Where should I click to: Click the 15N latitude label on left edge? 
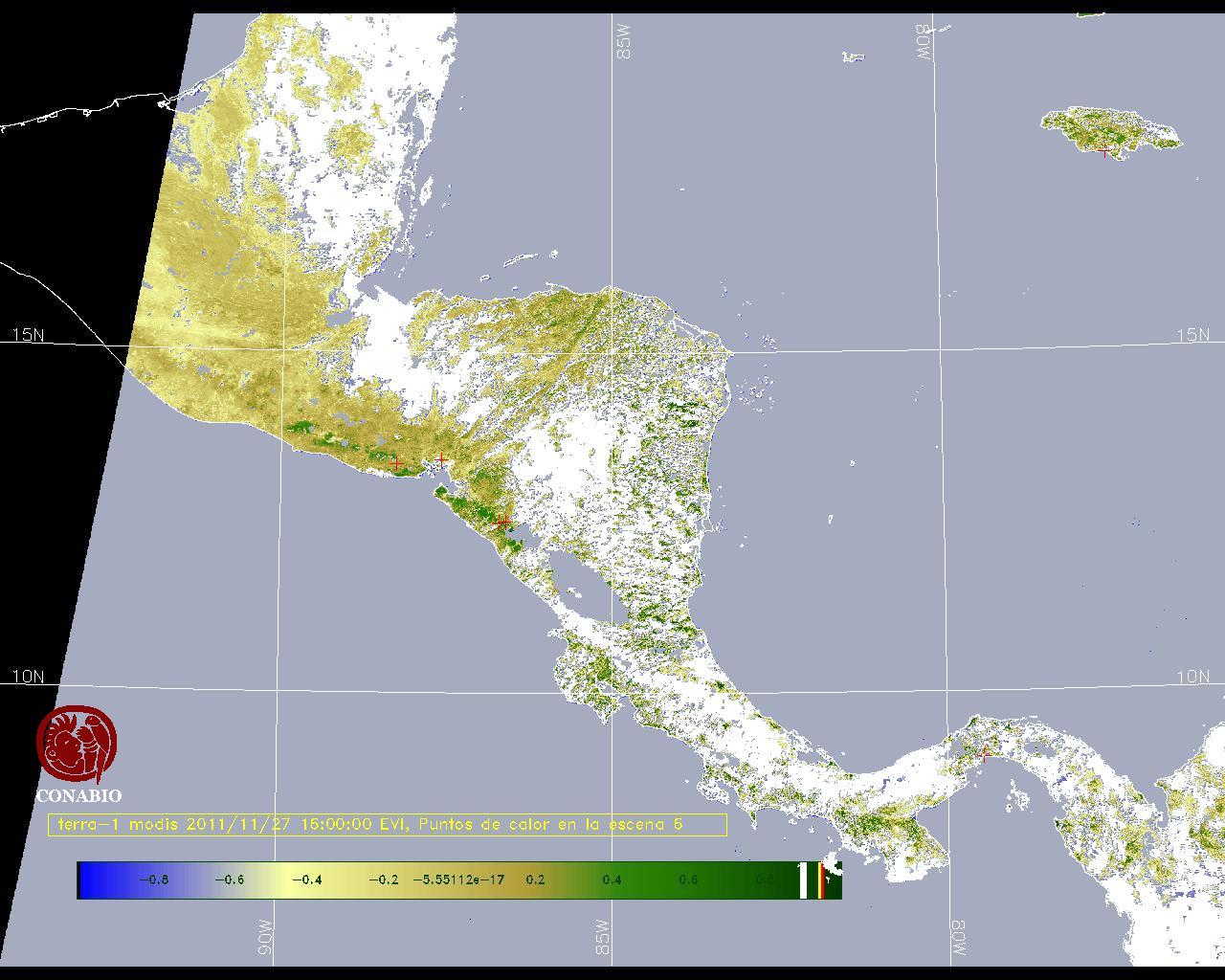28,335
